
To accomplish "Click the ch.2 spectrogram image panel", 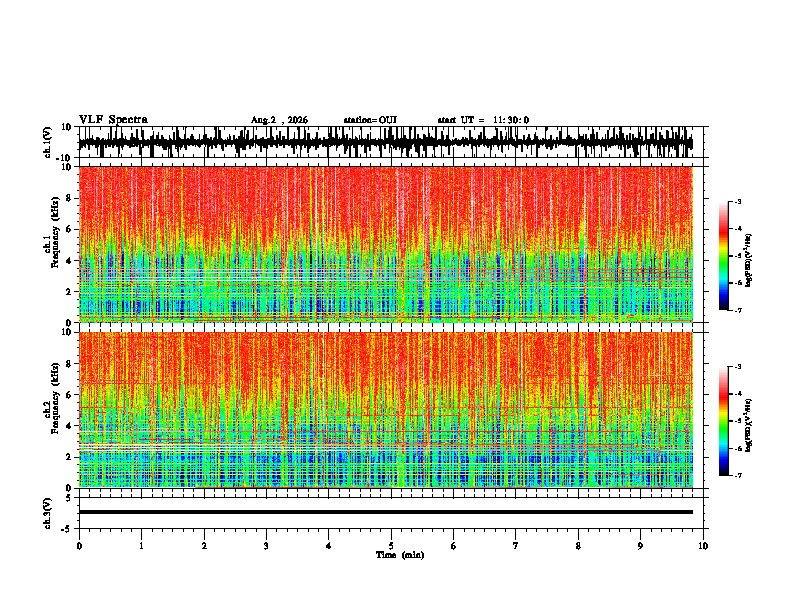I will (385, 410).
